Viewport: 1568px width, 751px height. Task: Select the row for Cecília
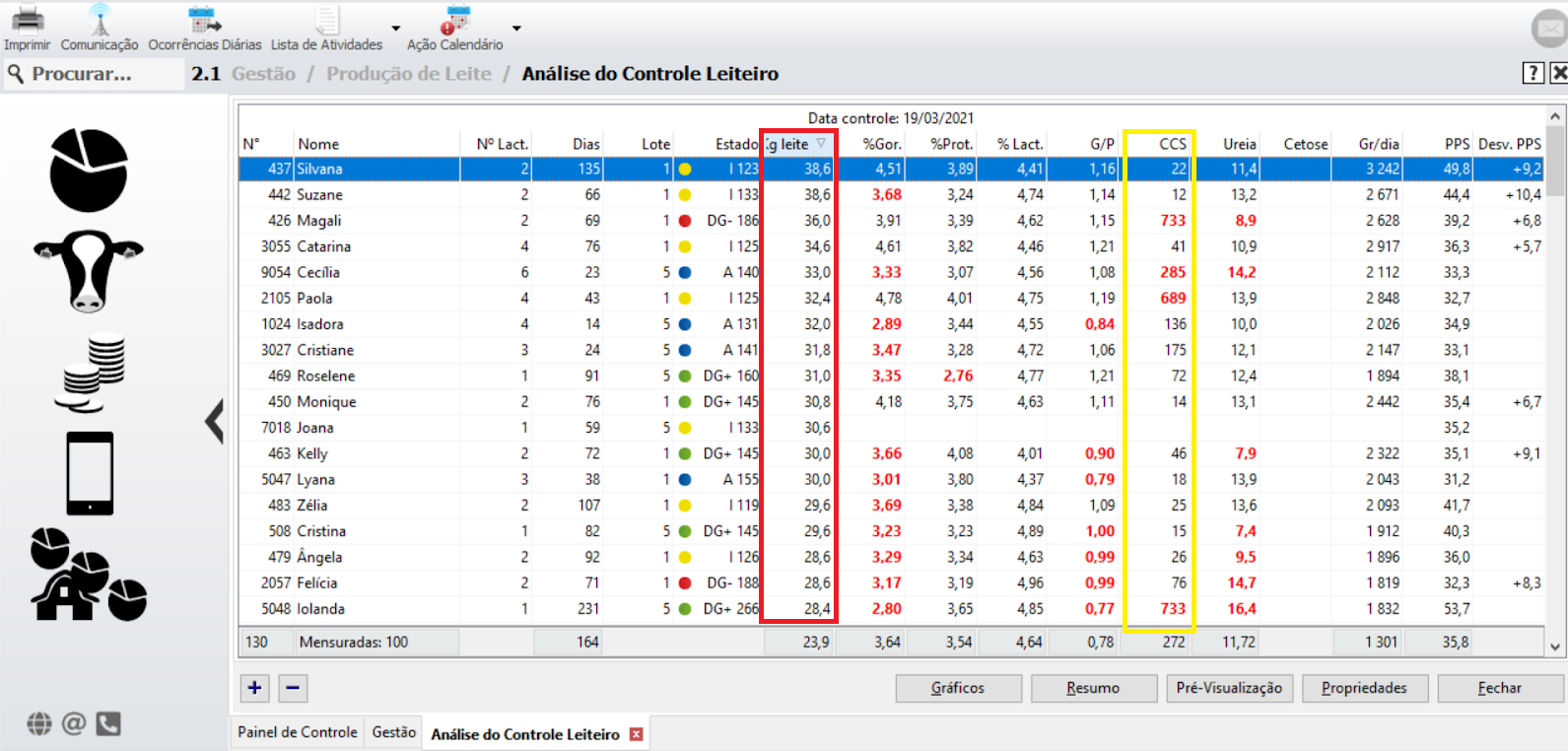[892, 272]
